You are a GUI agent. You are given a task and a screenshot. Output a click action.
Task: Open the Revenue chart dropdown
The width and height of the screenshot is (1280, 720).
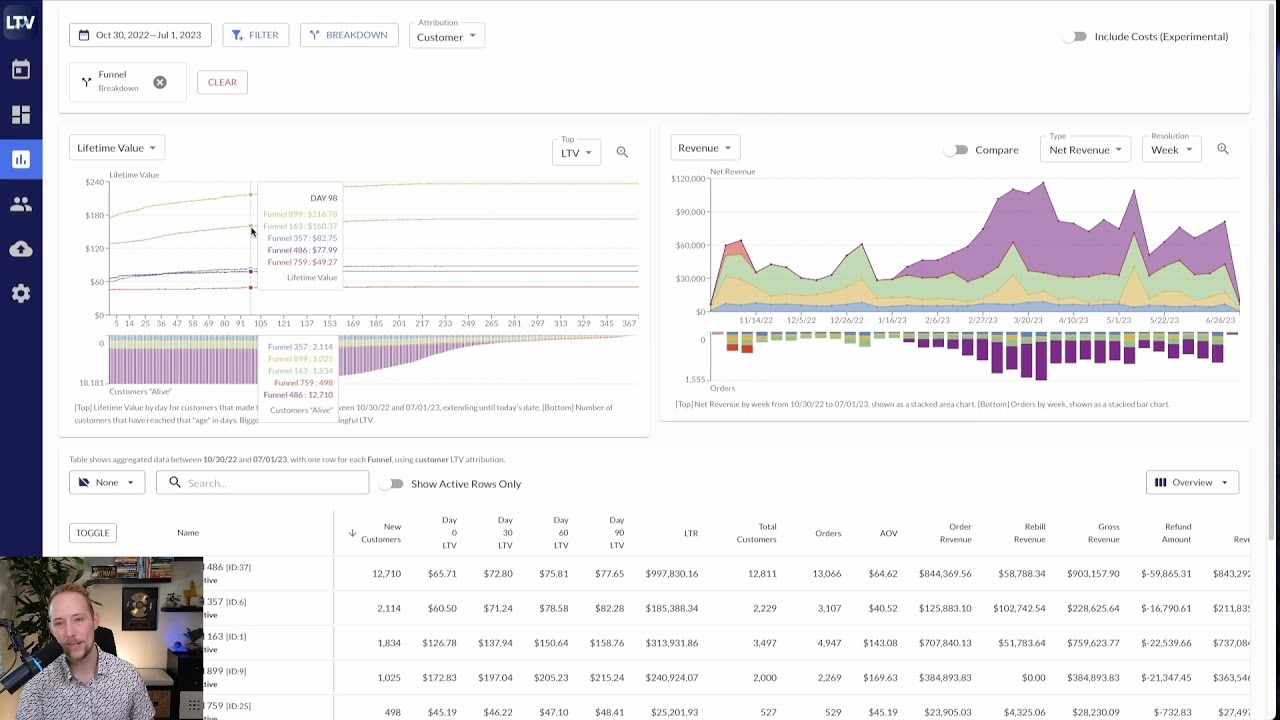click(705, 148)
